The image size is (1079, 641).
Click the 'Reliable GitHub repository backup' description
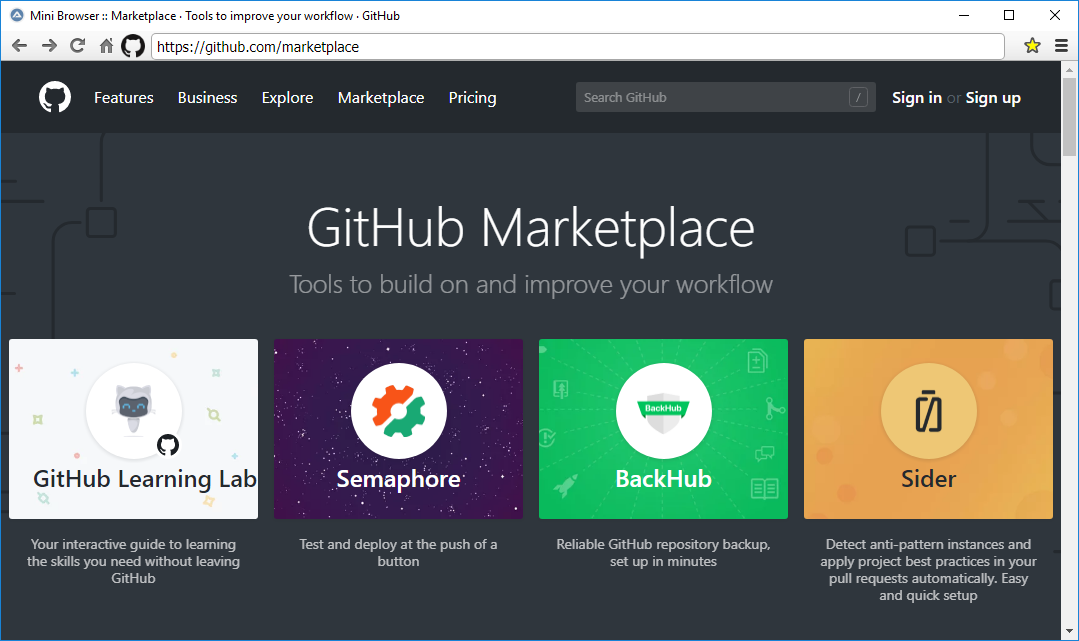[x=663, y=552]
